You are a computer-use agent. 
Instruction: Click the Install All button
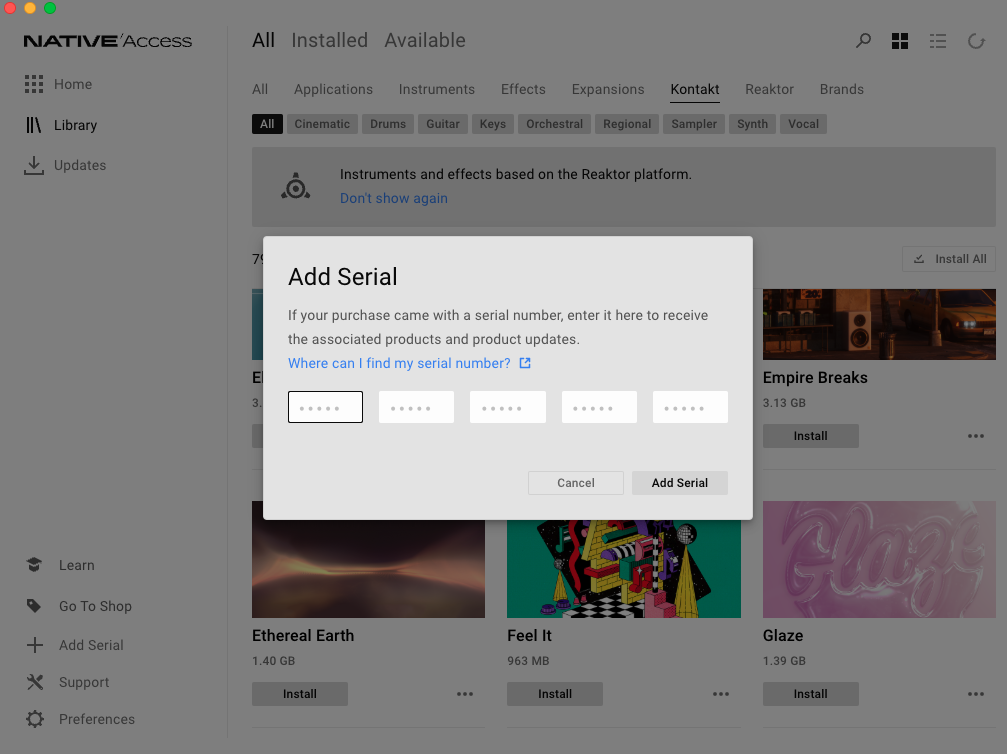949,259
